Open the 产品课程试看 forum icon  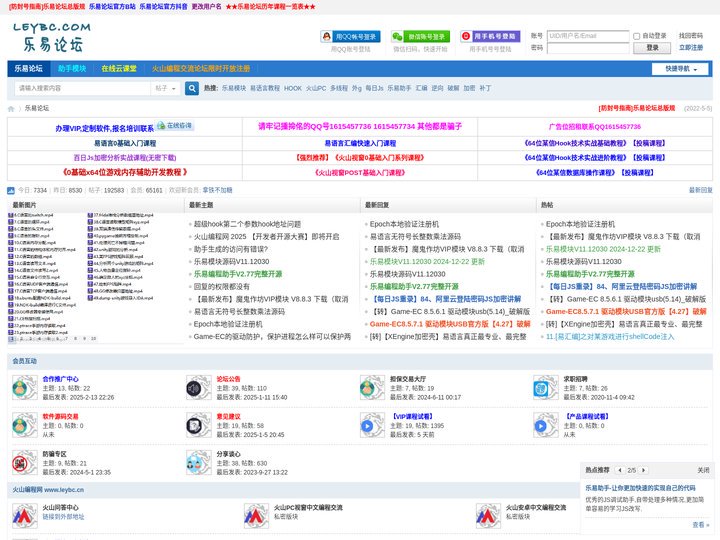(x=546, y=425)
